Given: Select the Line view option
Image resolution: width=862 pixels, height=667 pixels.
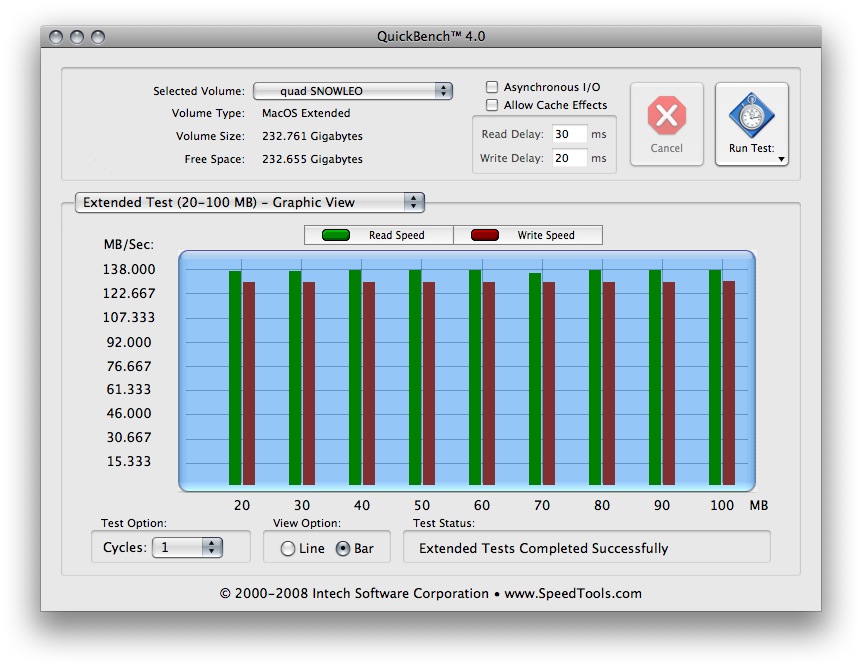Looking at the screenshot, I should point(288,548).
